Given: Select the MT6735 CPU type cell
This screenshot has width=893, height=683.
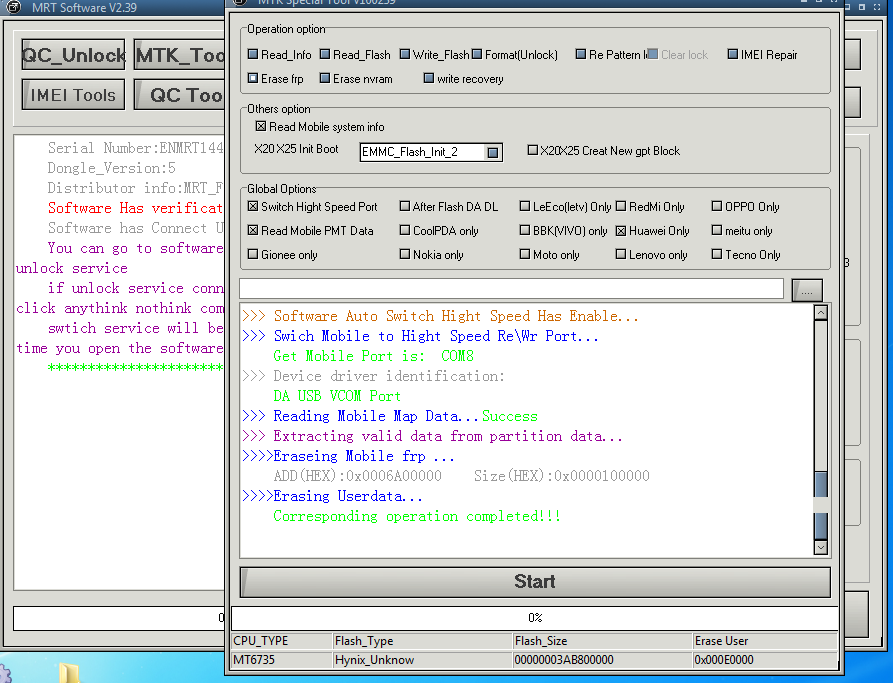Looking at the screenshot, I should pyautogui.click(x=282, y=660).
